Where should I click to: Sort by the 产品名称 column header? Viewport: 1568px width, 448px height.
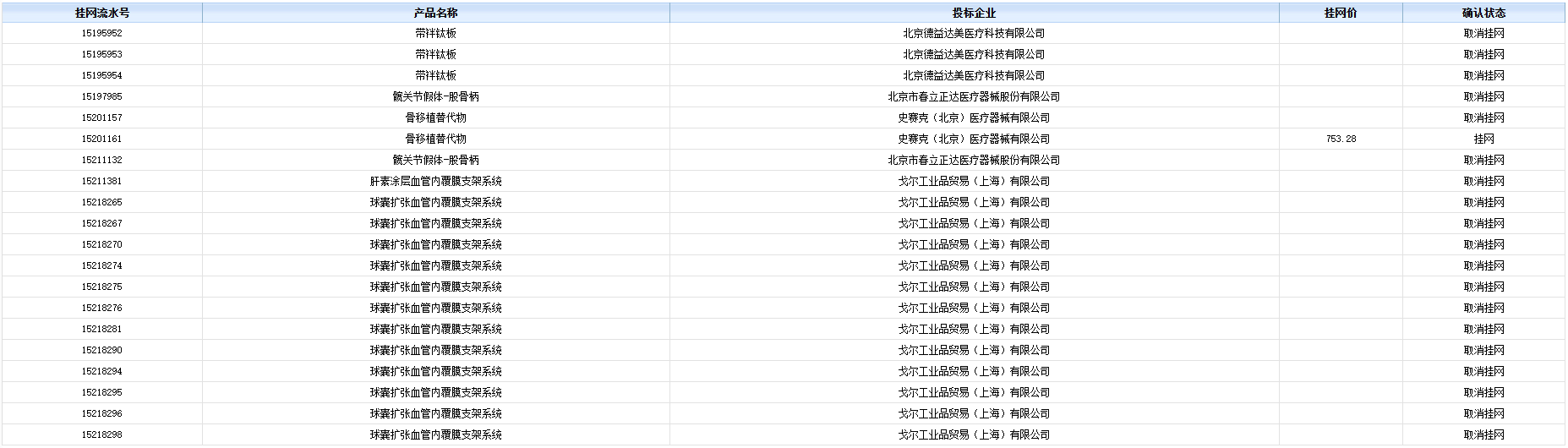point(435,13)
